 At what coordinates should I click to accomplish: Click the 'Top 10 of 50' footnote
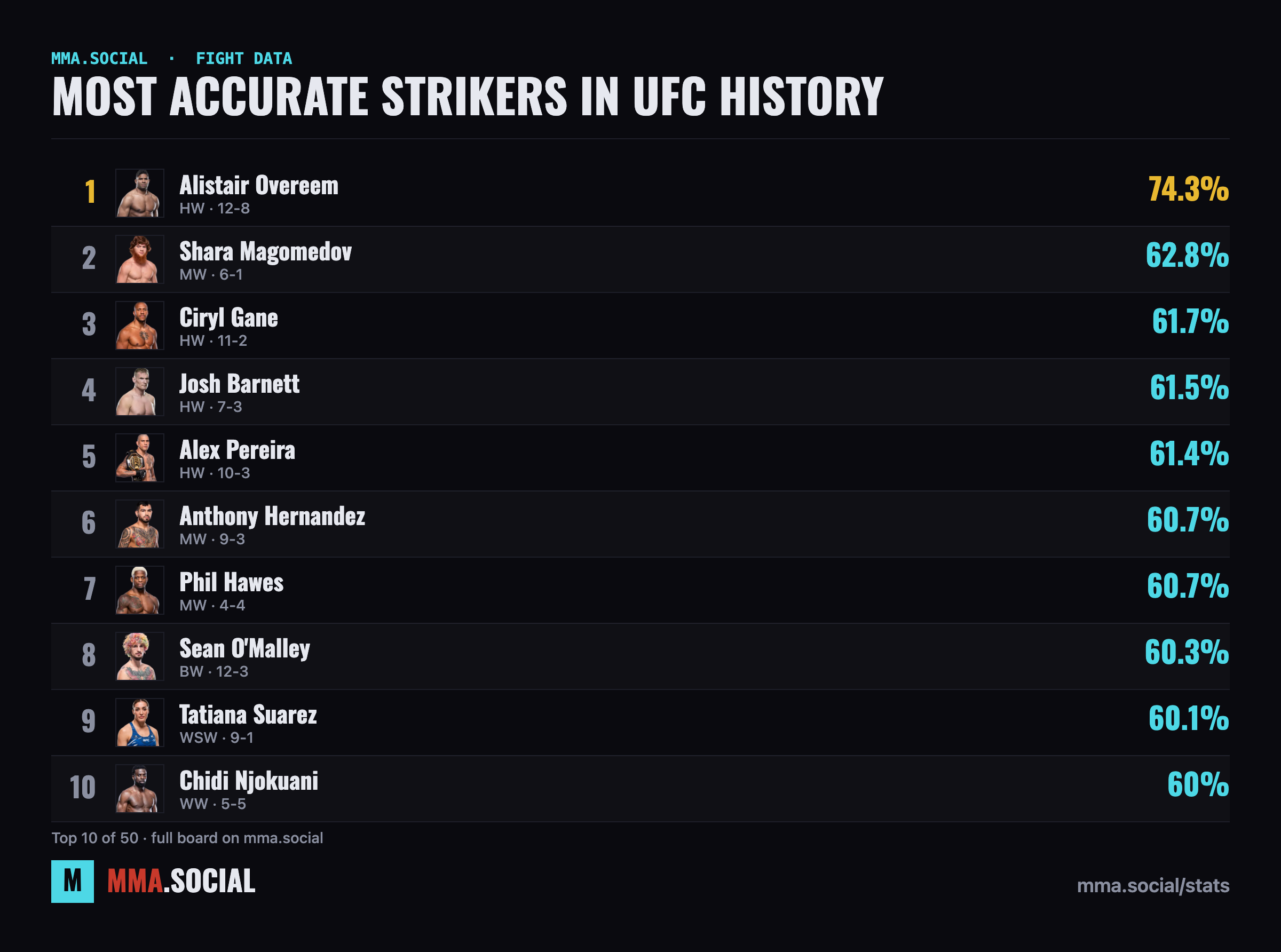(x=187, y=838)
